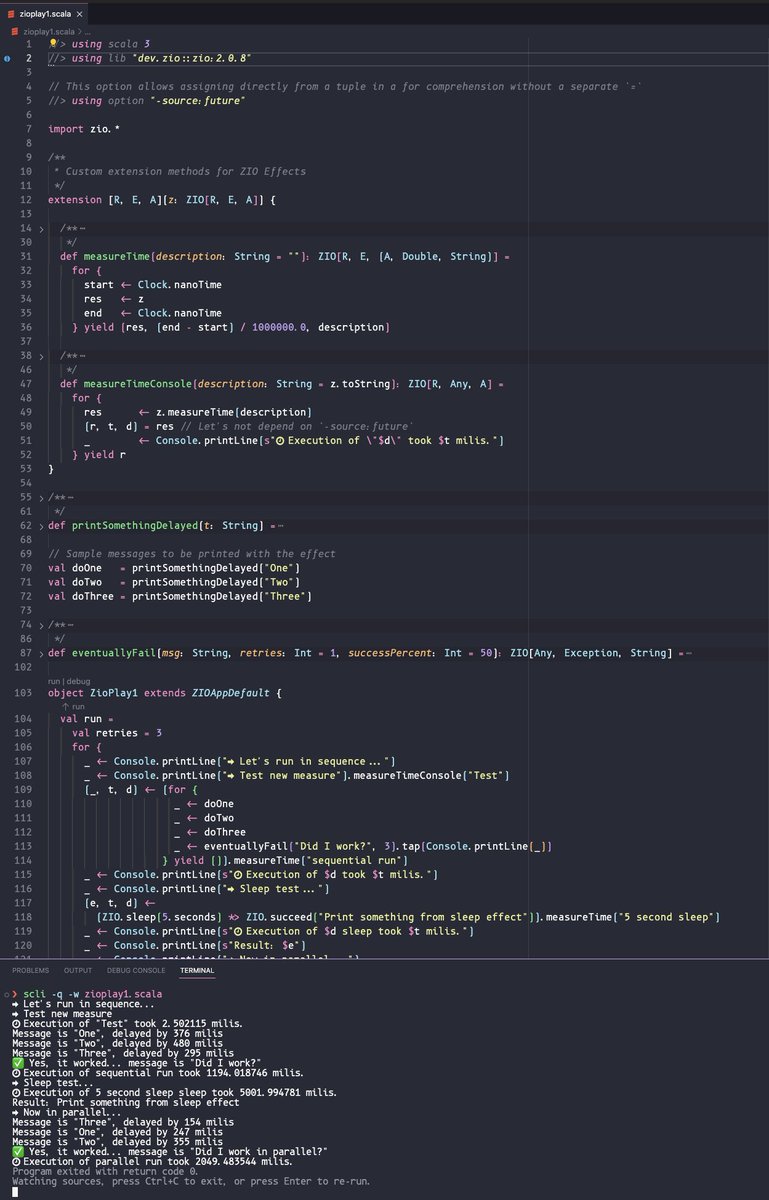The image size is (769, 1200).
Task: Click zioplay1.scala in the breadcrumb path
Action: (x=47, y=32)
